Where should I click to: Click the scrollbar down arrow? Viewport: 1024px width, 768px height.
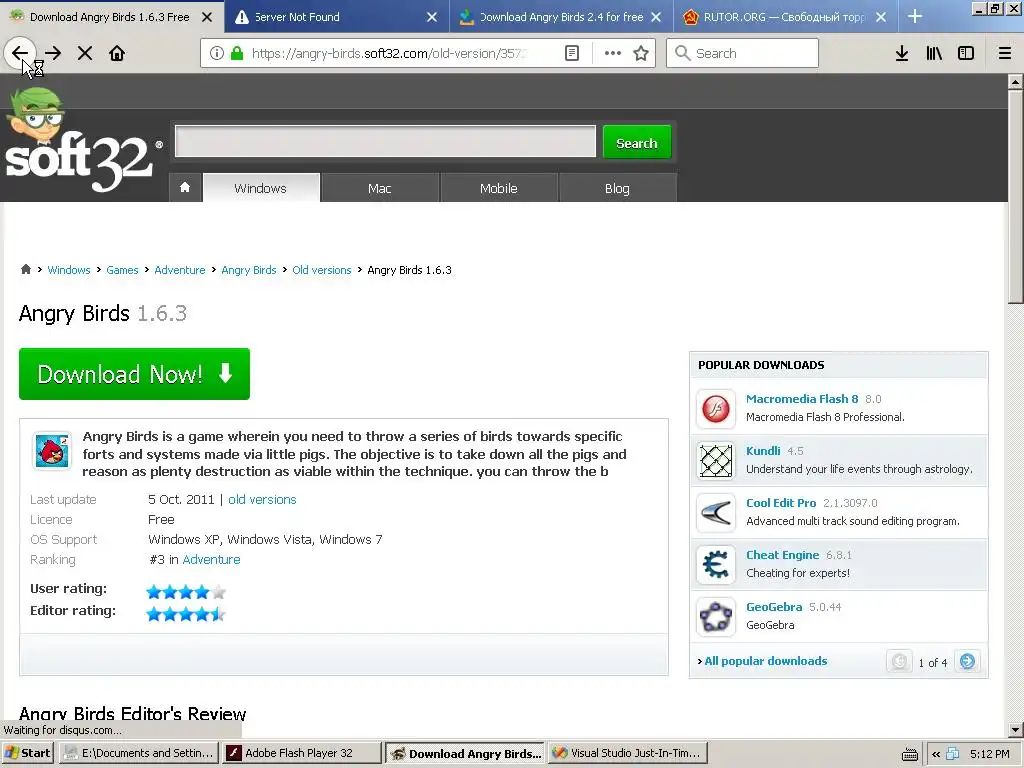(x=1015, y=729)
